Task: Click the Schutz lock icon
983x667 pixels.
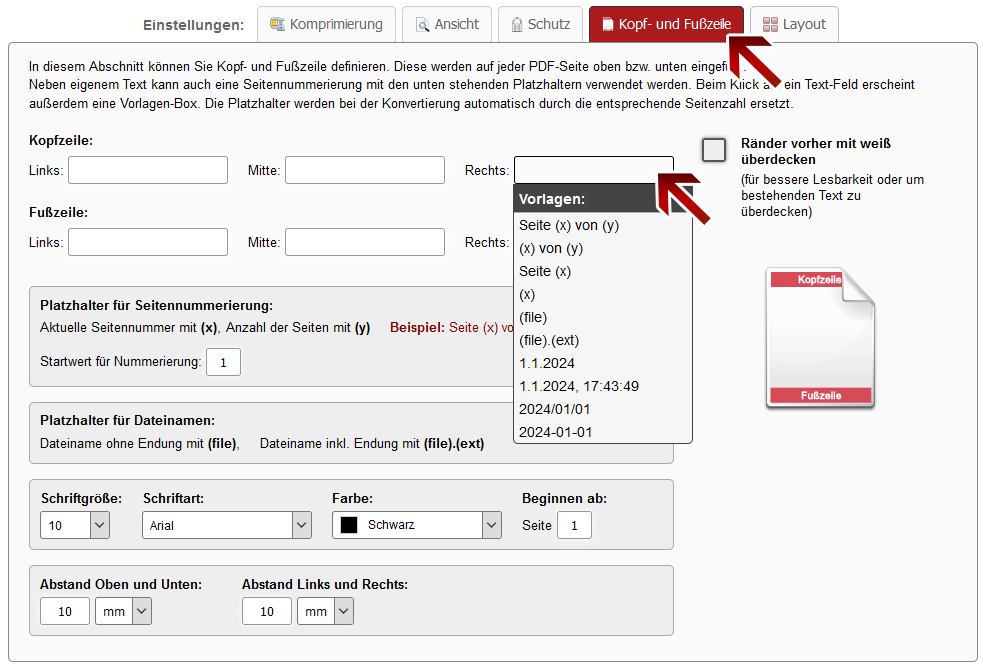Action: [x=517, y=24]
